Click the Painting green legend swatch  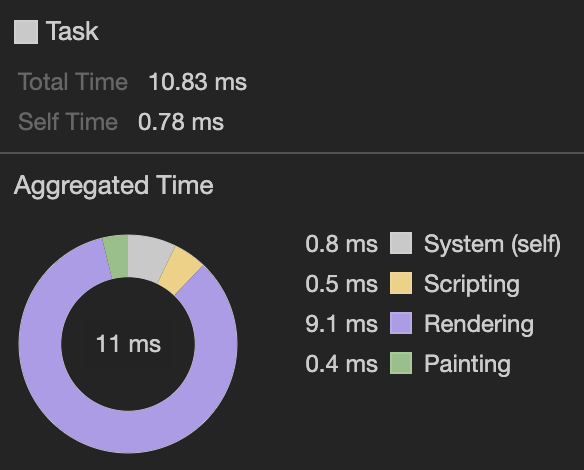coord(401,363)
